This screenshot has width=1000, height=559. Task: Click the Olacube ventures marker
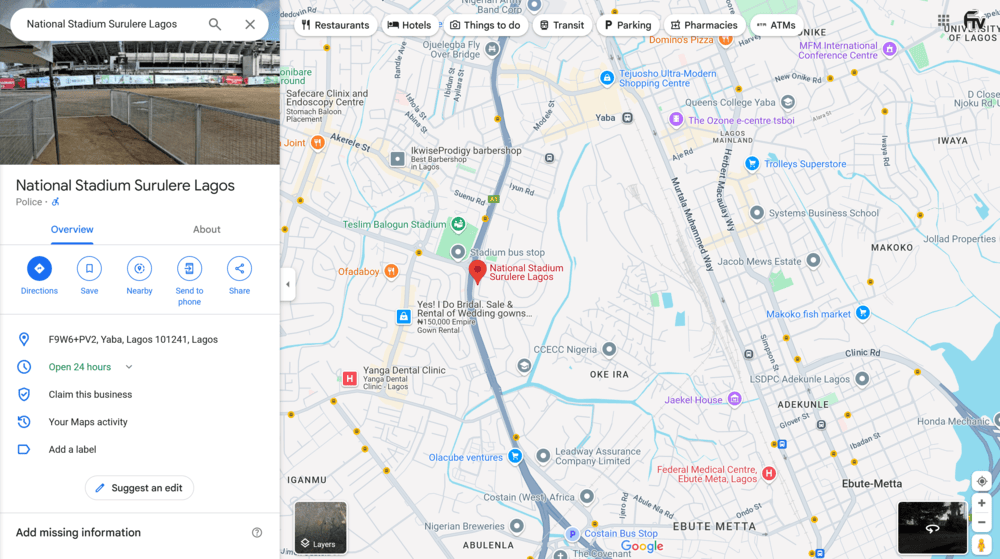(515, 456)
